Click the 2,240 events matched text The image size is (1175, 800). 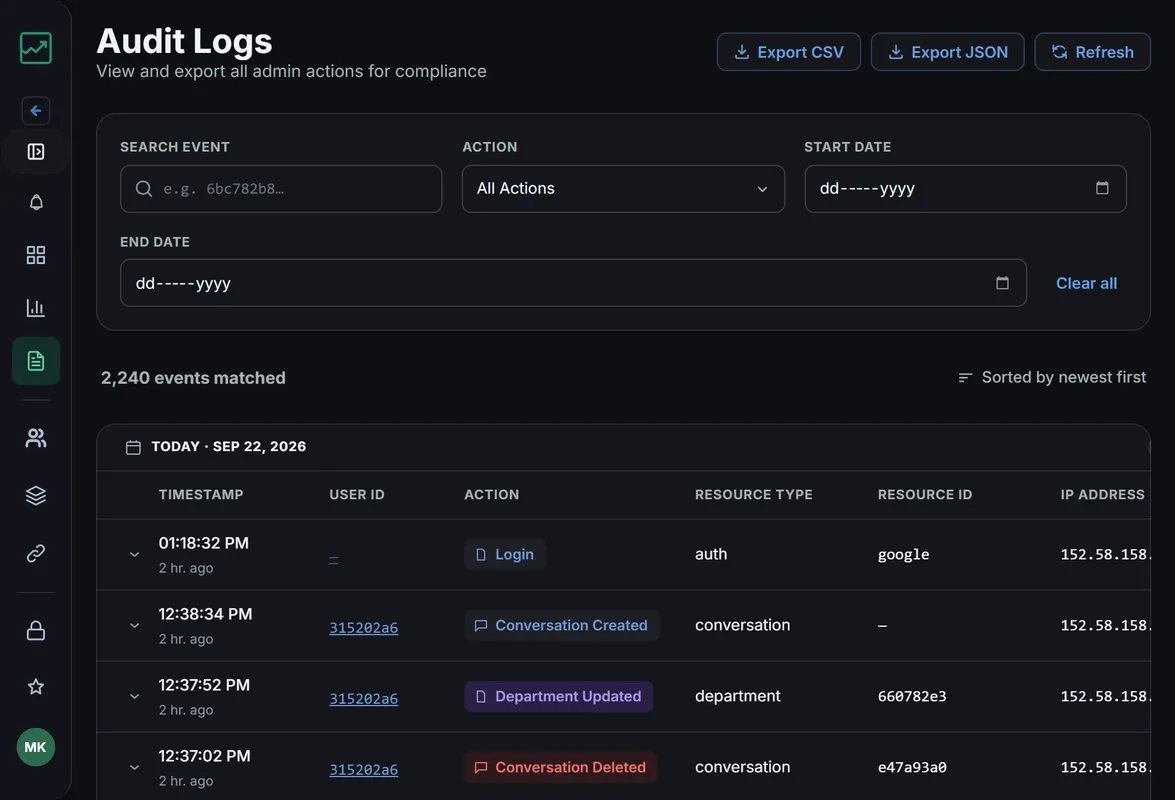[193, 378]
